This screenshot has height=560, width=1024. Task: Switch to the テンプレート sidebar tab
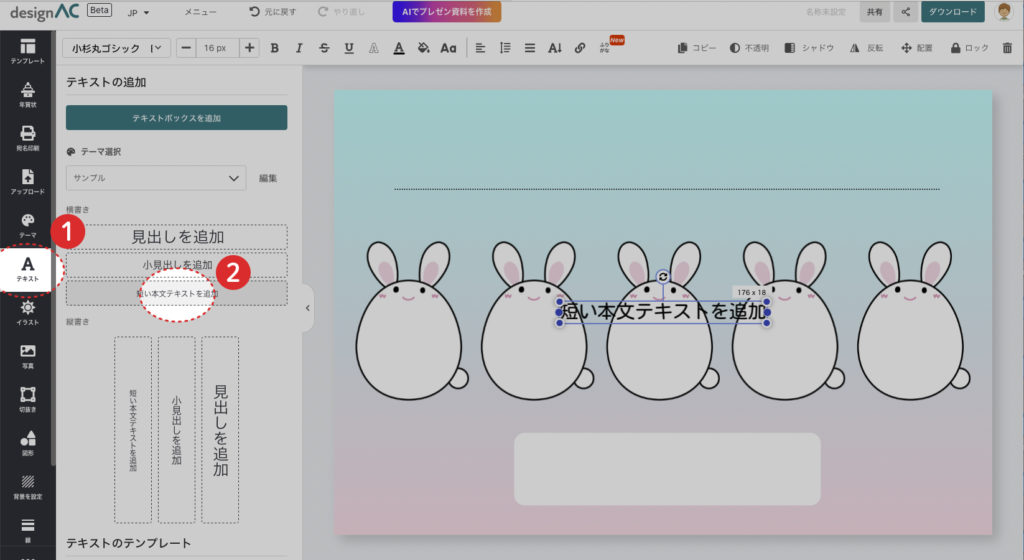(28, 51)
